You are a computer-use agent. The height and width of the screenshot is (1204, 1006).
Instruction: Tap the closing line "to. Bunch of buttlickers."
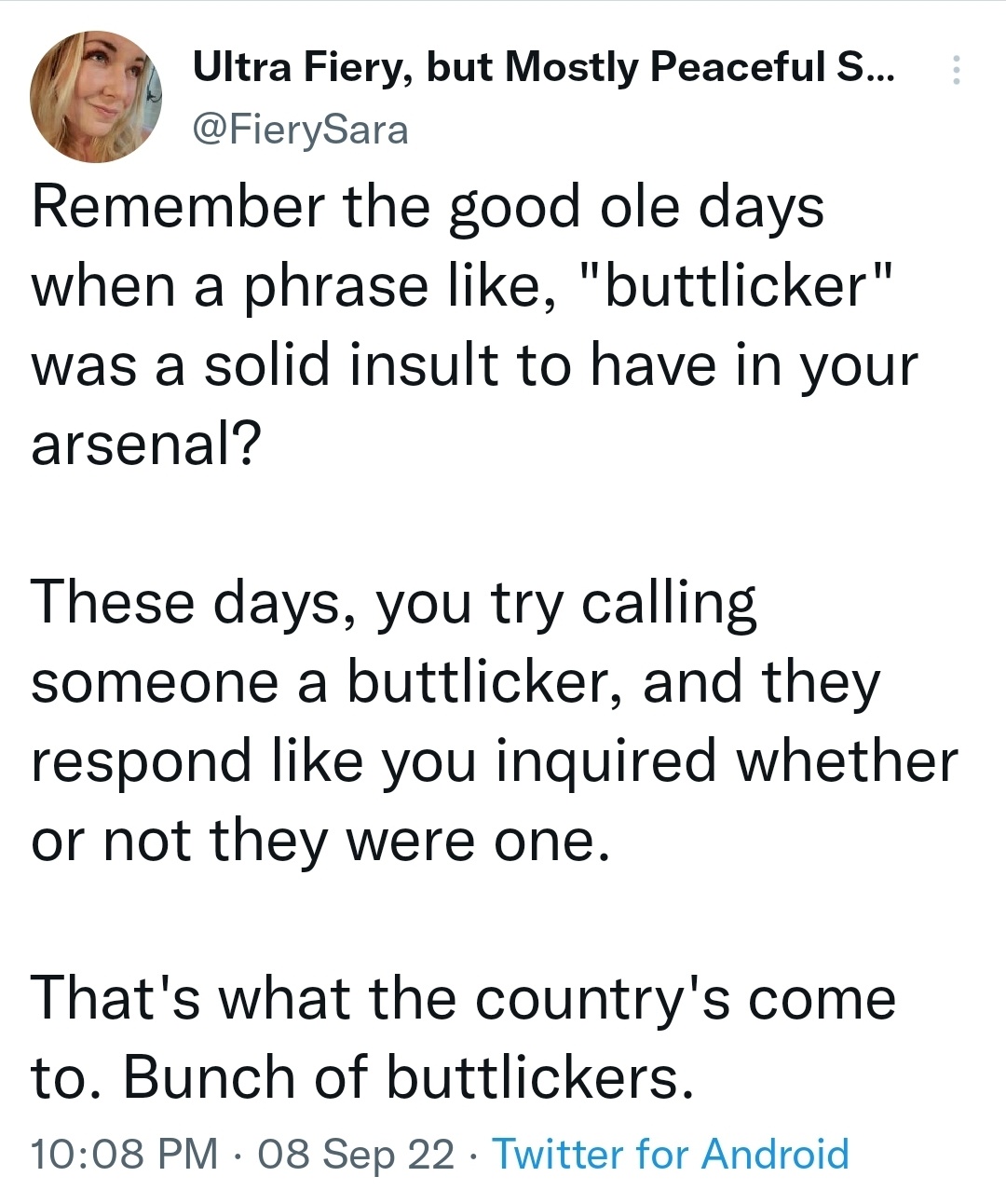(x=363, y=1078)
